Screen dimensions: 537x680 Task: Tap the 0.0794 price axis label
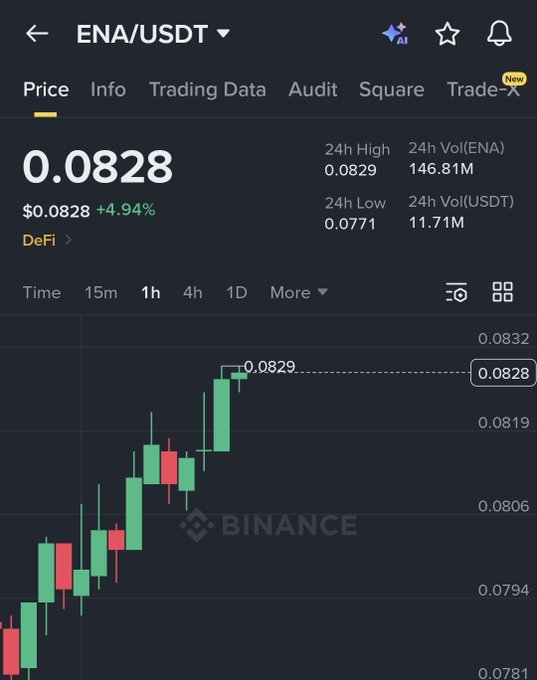click(504, 590)
